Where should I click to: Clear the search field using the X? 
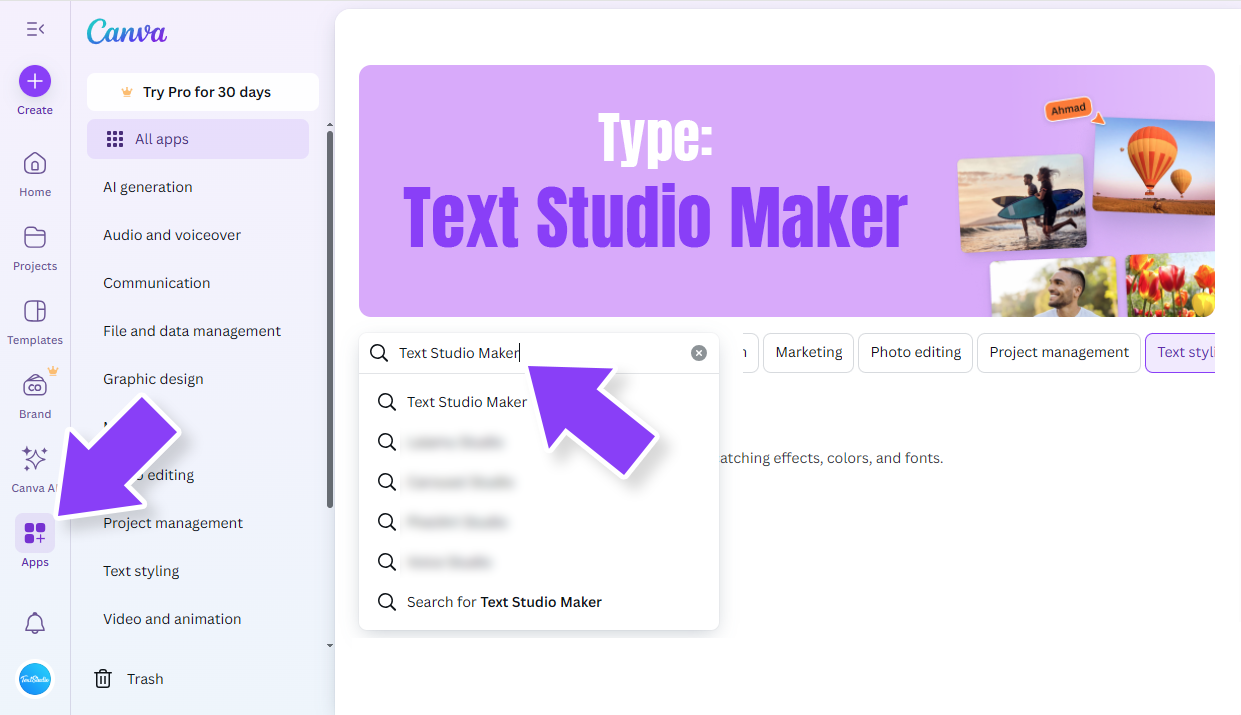point(698,352)
